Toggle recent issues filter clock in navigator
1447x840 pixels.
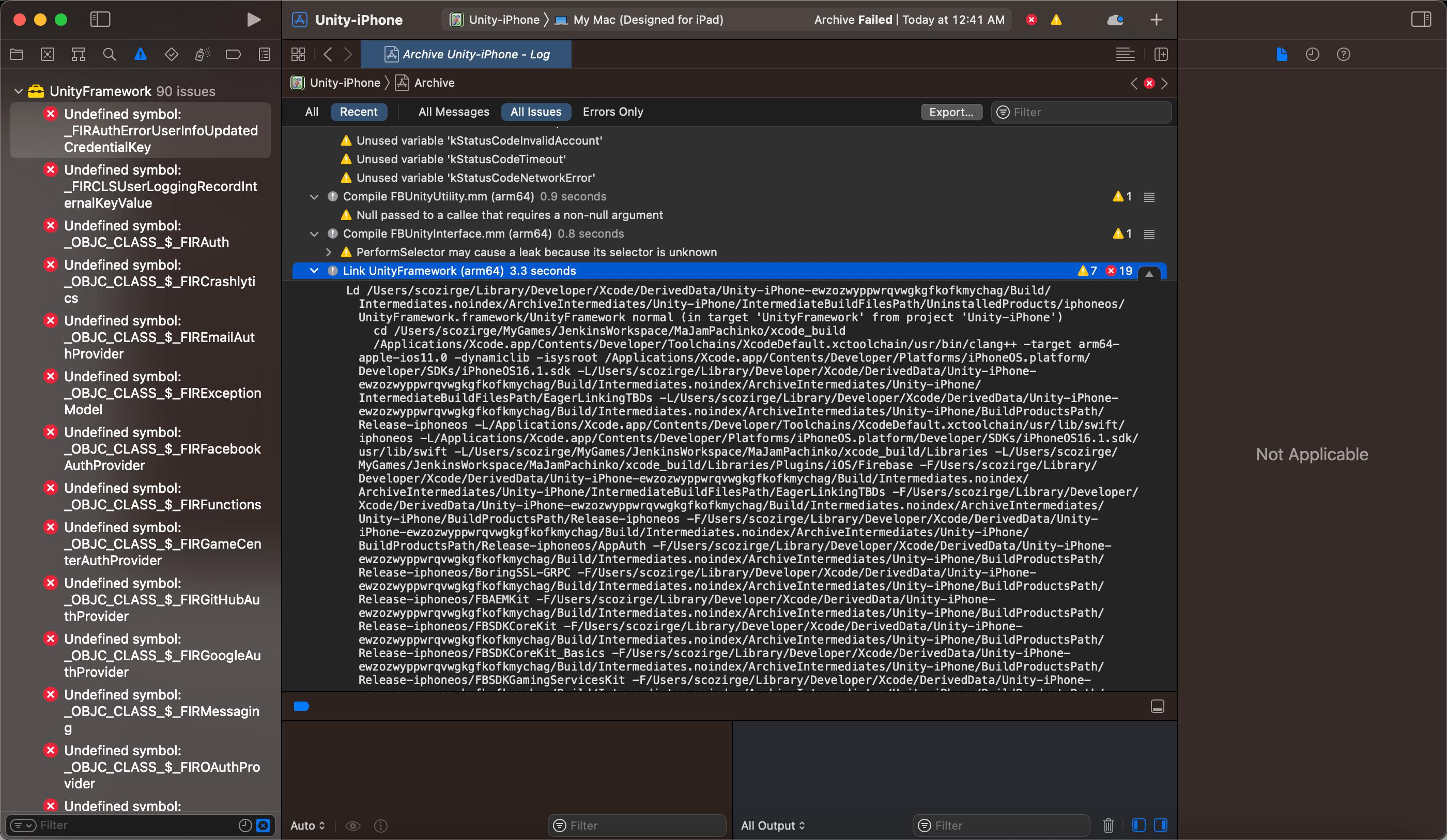point(245,826)
